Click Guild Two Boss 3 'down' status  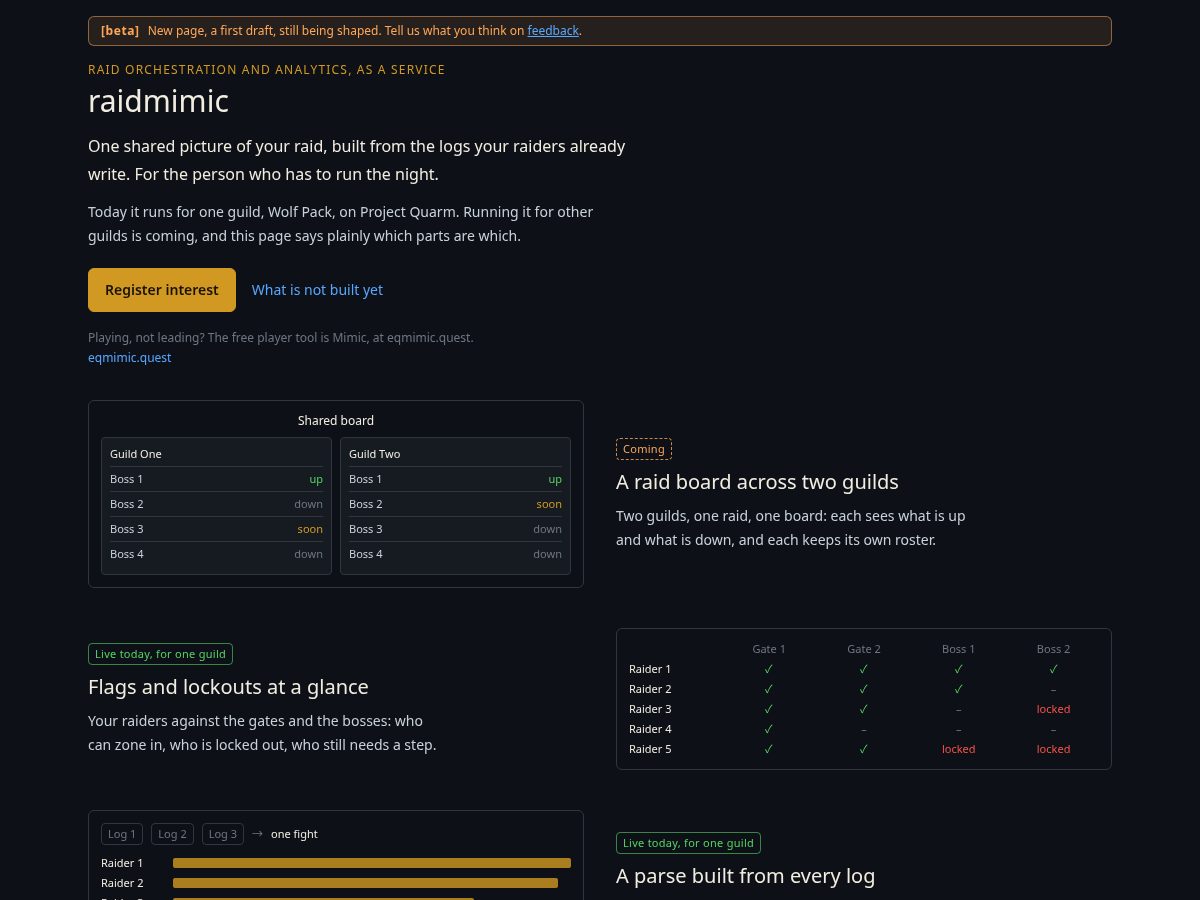click(547, 529)
